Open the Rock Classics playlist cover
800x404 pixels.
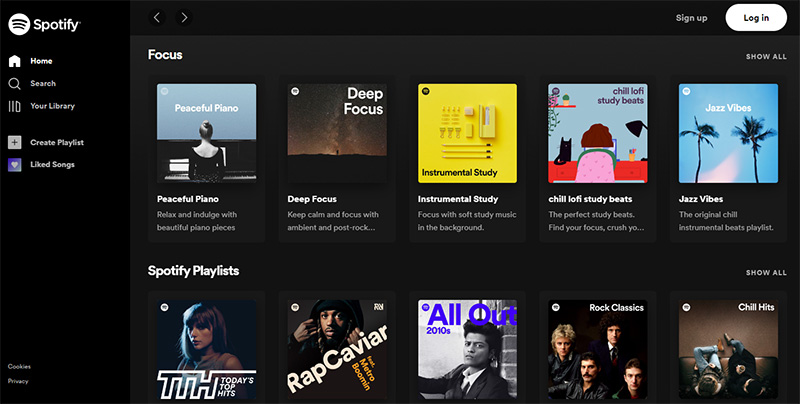tap(598, 349)
